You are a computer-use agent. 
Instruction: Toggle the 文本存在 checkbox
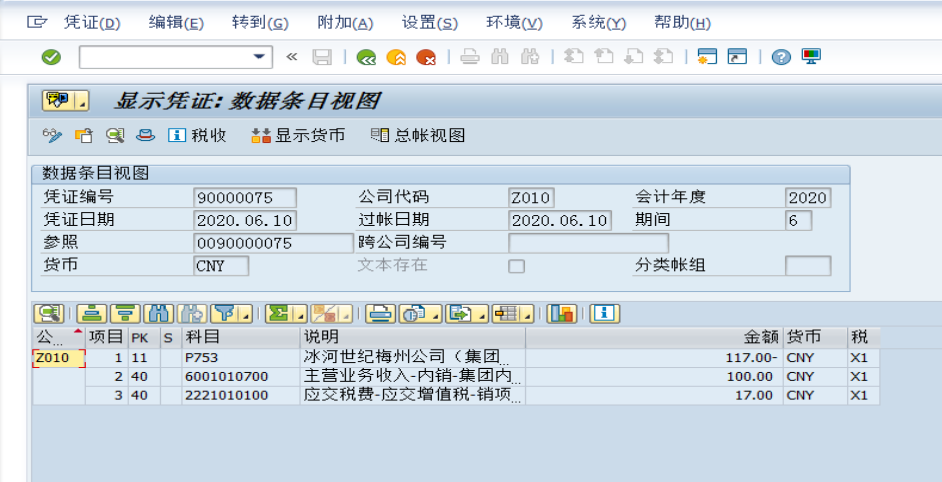click(516, 266)
